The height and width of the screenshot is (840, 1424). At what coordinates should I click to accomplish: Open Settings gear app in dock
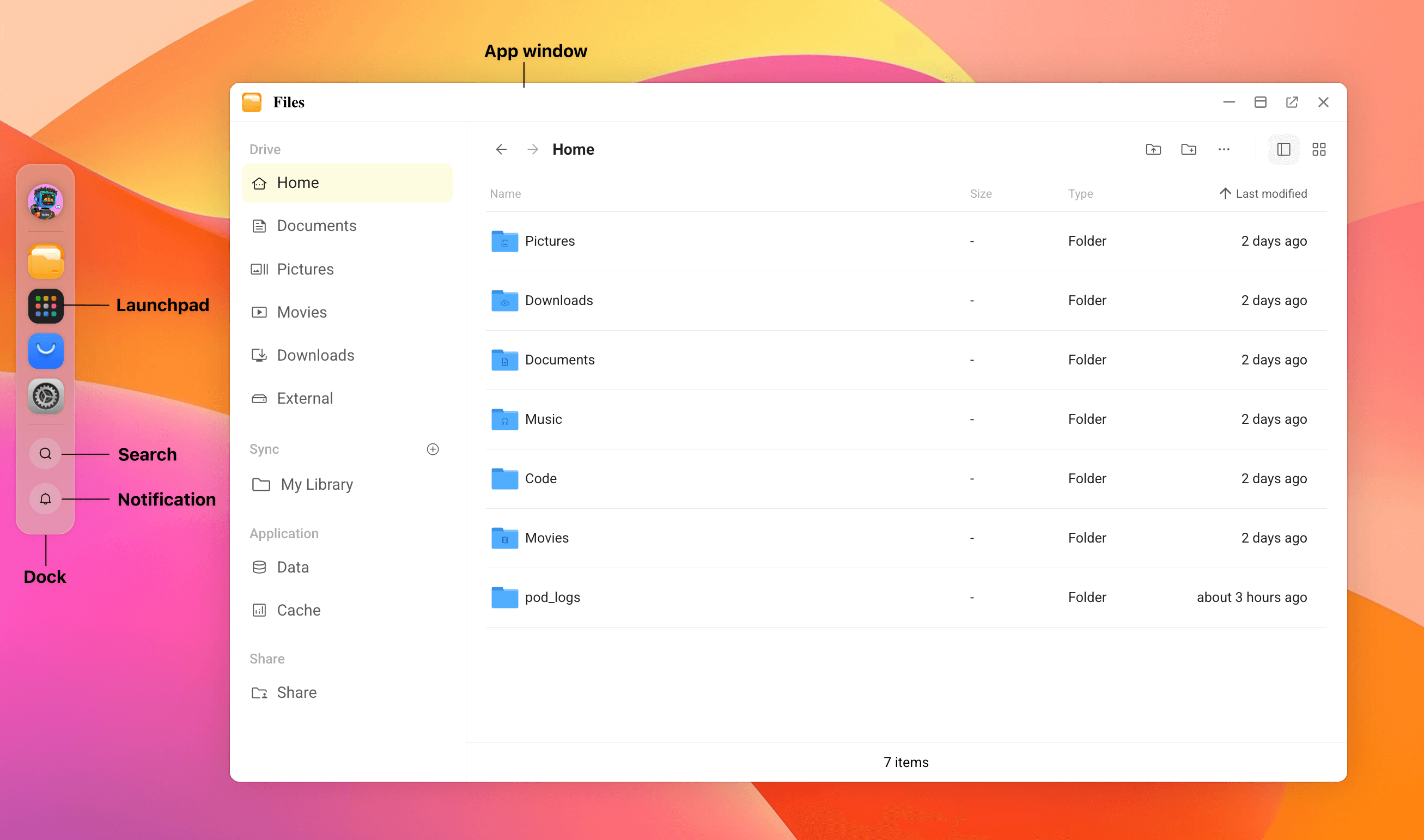tap(46, 396)
